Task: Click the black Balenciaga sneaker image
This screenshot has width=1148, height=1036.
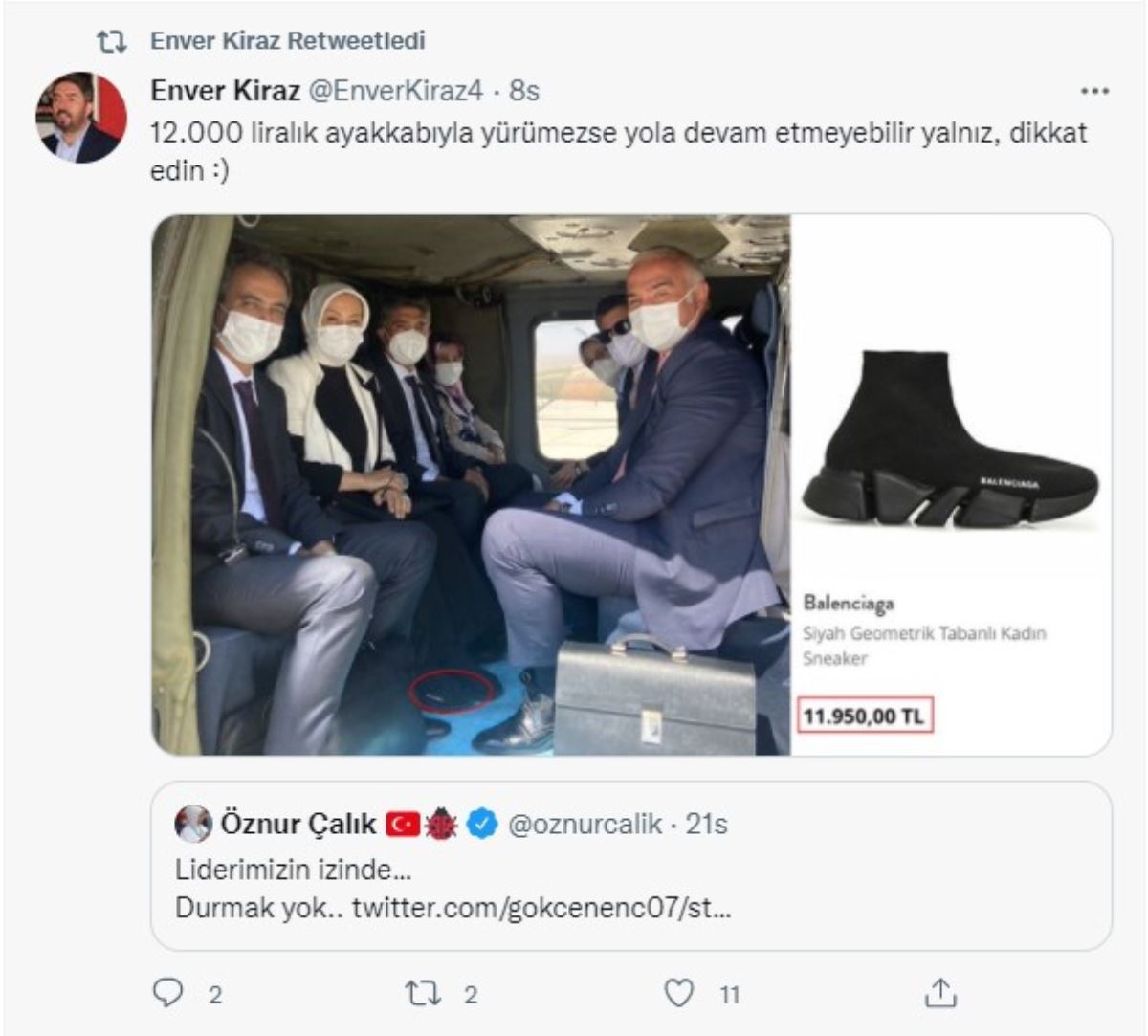Action: pyautogui.click(x=950, y=442)
